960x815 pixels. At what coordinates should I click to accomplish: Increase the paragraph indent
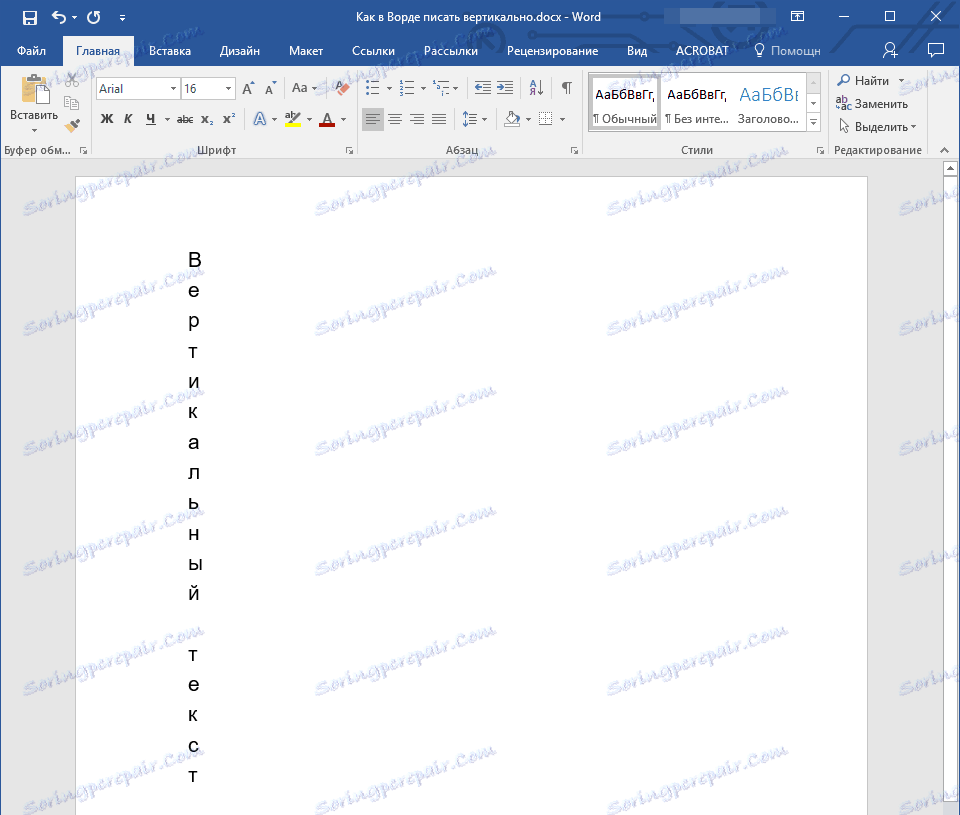tap(505, 88)
